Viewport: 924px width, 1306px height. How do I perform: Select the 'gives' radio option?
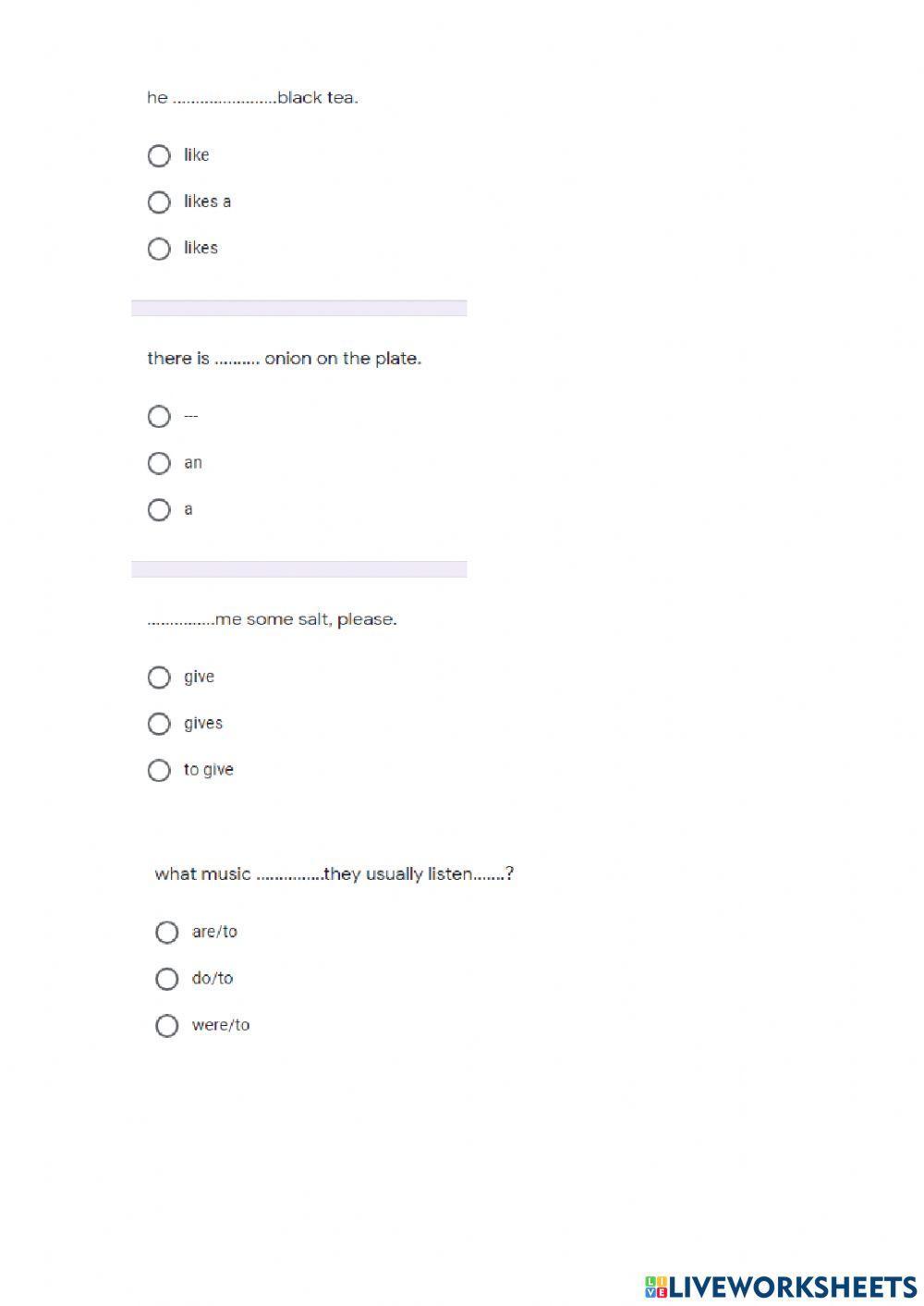tap(159, 724)
